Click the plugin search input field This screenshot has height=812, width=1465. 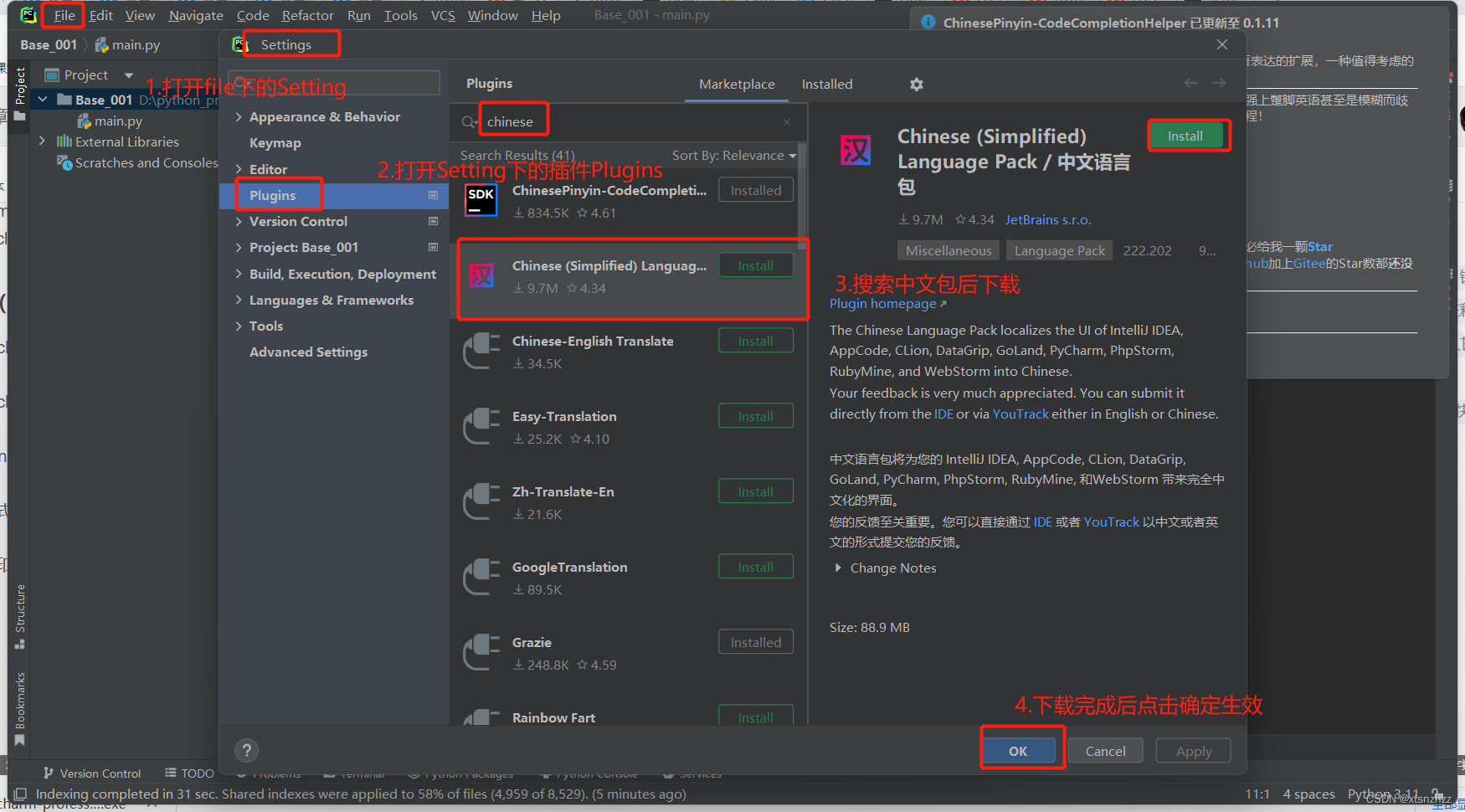coord(629,122)
